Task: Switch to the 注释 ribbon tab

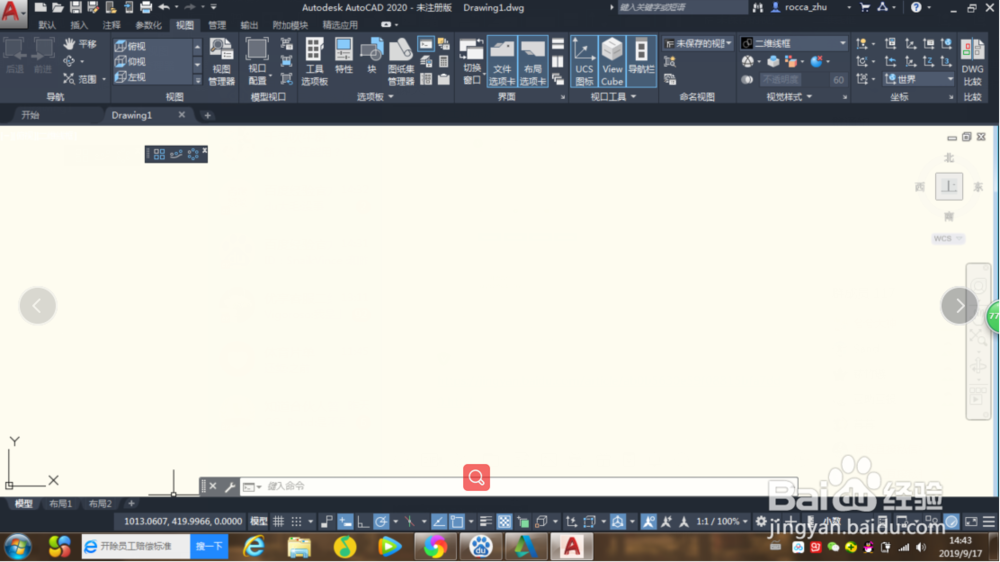Action: (x=112, y=25)
